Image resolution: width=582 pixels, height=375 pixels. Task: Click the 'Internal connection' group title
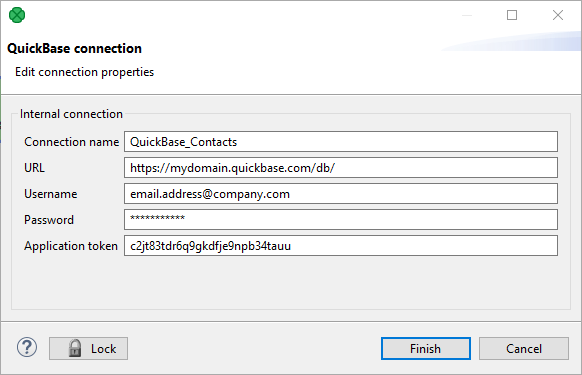click(71, 114)
